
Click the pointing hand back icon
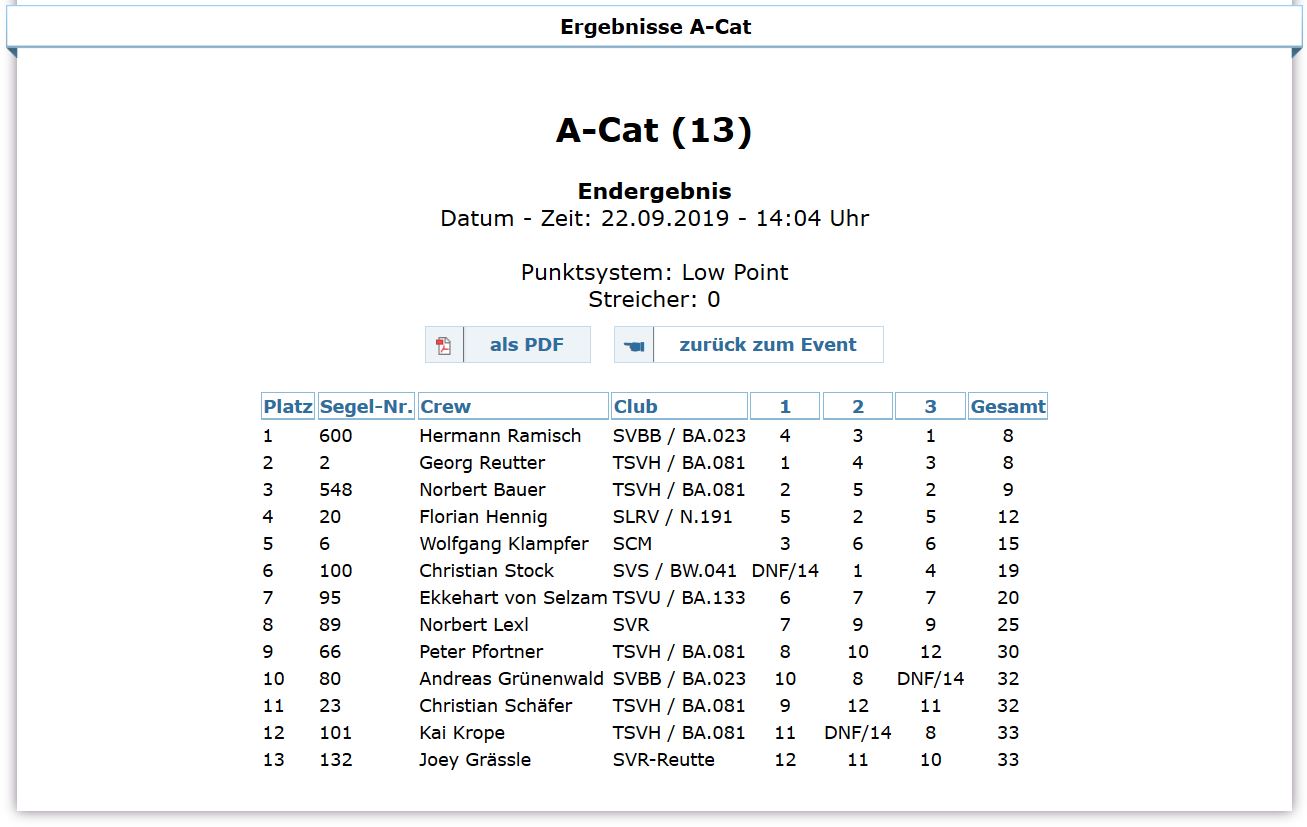(x=634, y=345)
